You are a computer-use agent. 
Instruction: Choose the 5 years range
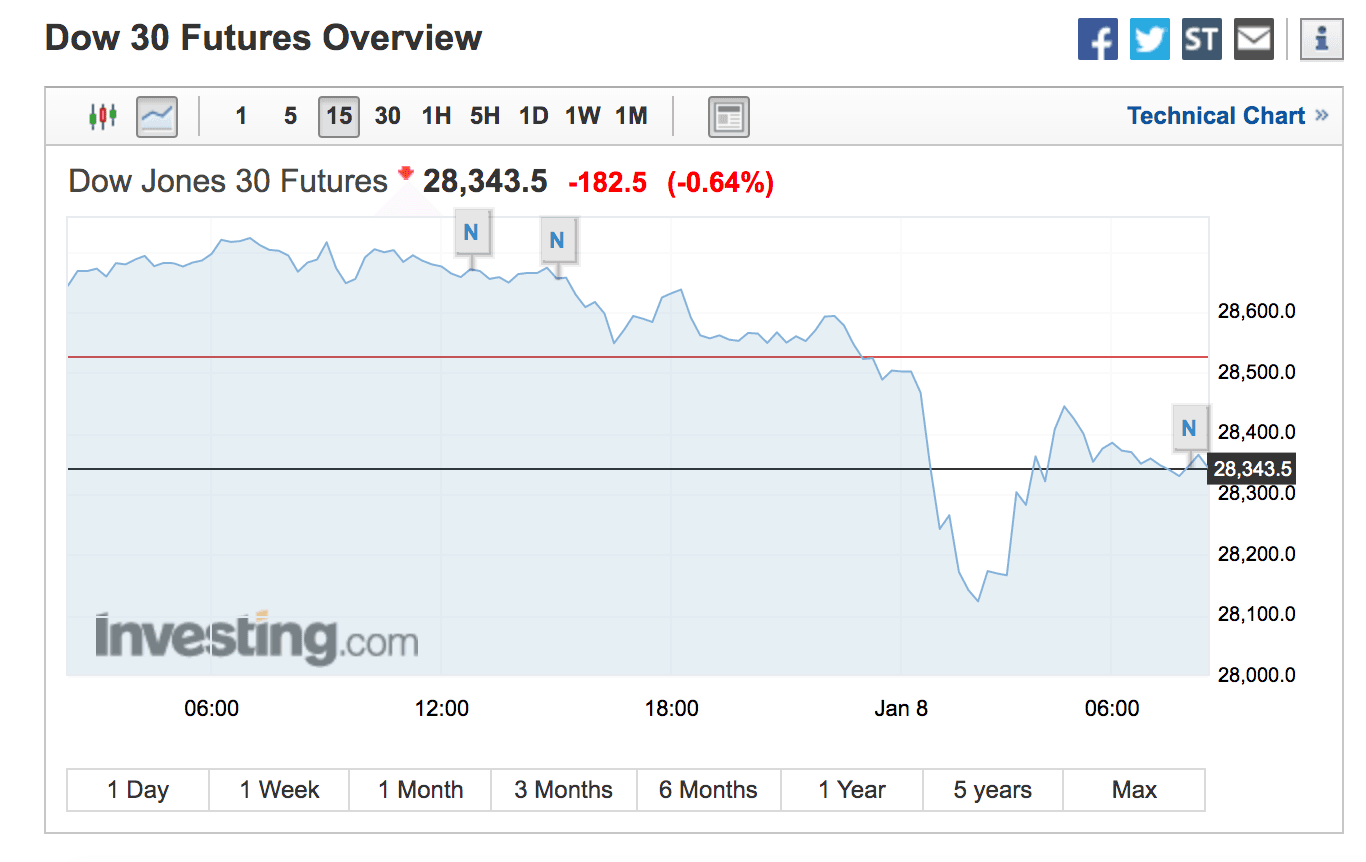992,790
